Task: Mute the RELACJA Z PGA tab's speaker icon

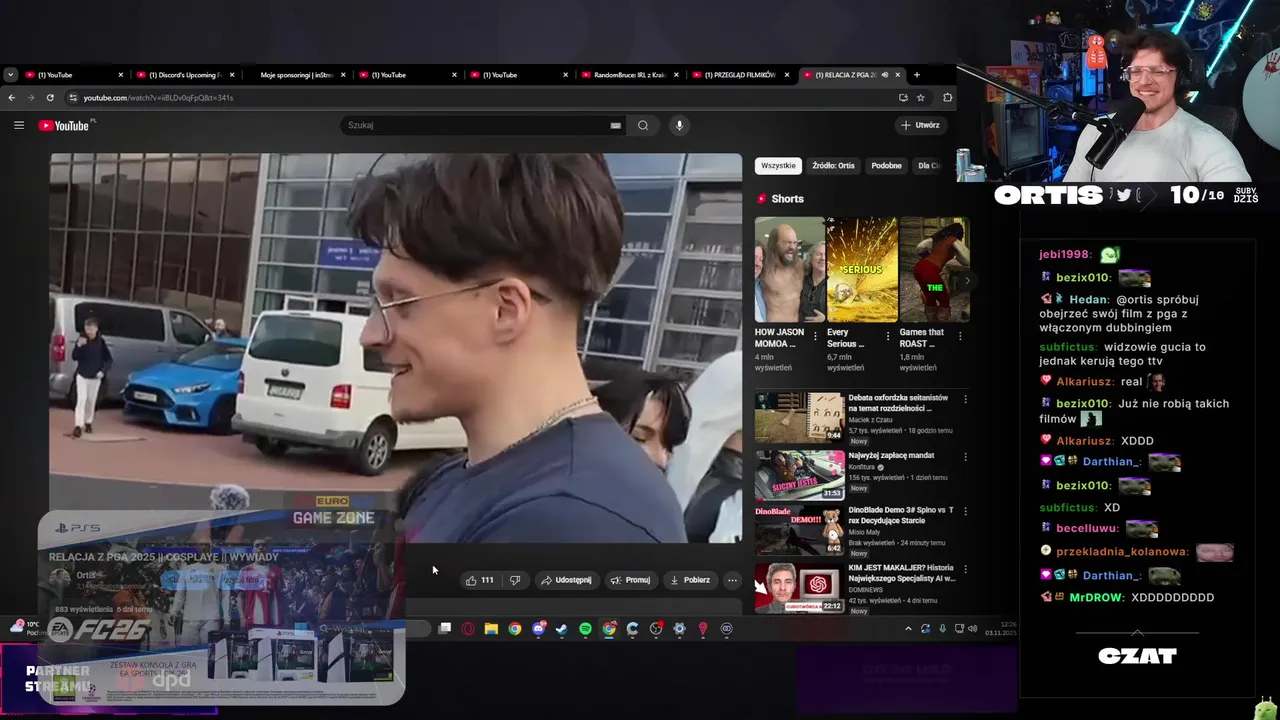Action: [x=884, y=75]
